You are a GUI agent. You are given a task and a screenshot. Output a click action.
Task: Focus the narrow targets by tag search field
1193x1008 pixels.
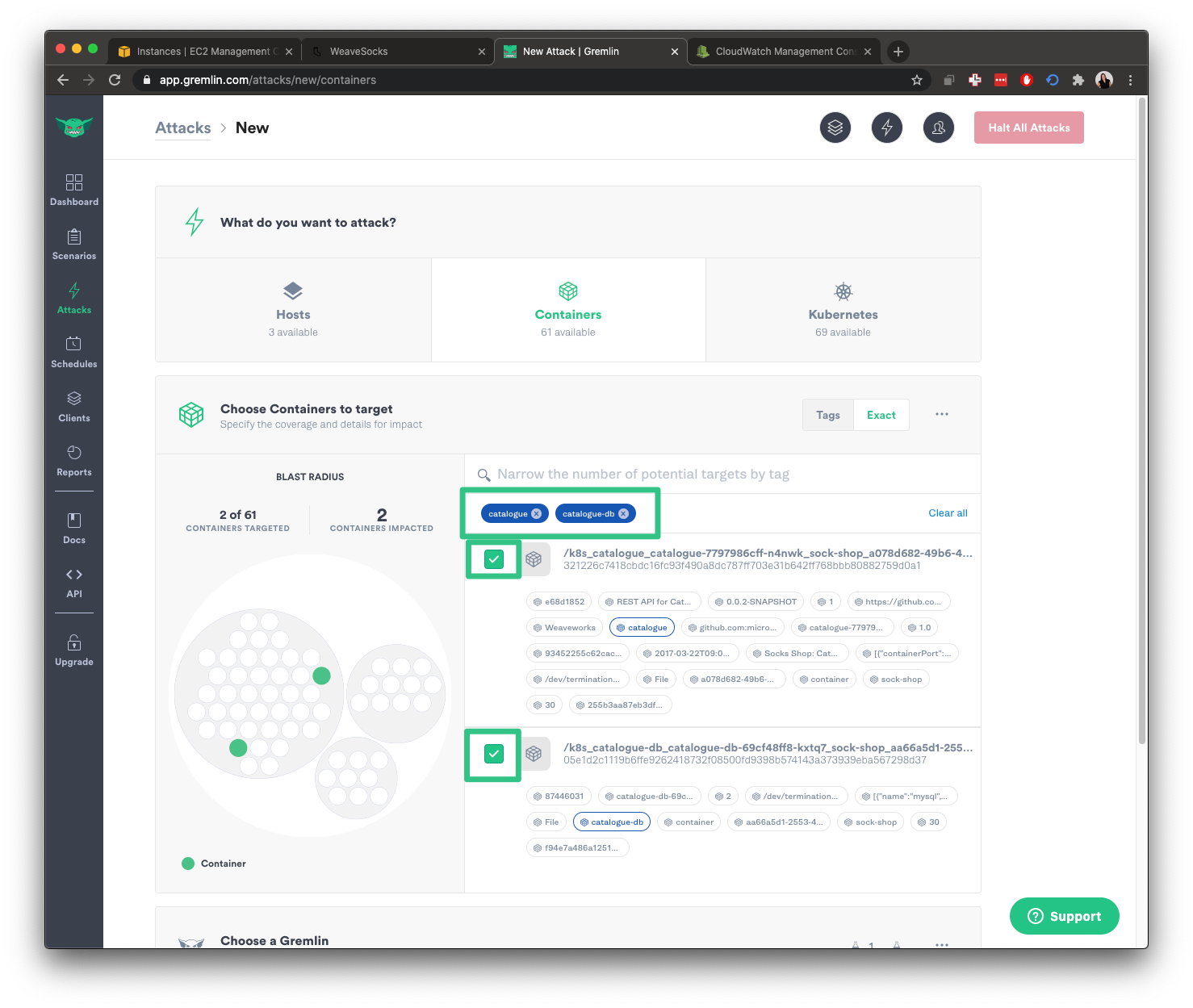[x=722, y=475]
